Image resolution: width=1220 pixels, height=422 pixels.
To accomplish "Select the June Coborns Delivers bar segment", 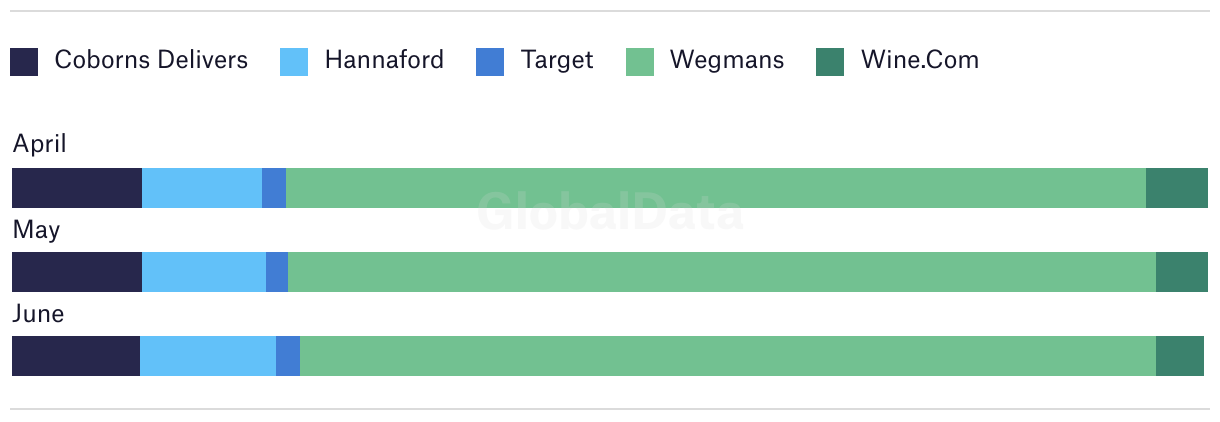I will (x=76, y=356).
